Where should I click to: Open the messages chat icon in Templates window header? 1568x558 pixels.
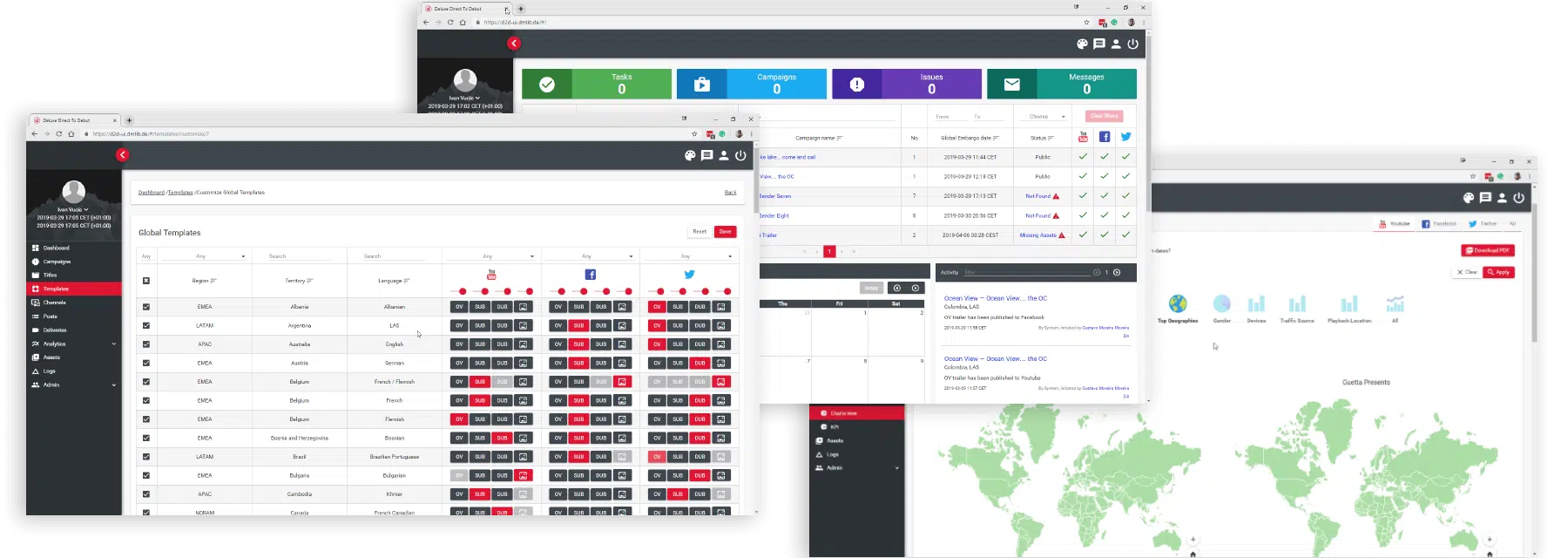click(706, 155)
